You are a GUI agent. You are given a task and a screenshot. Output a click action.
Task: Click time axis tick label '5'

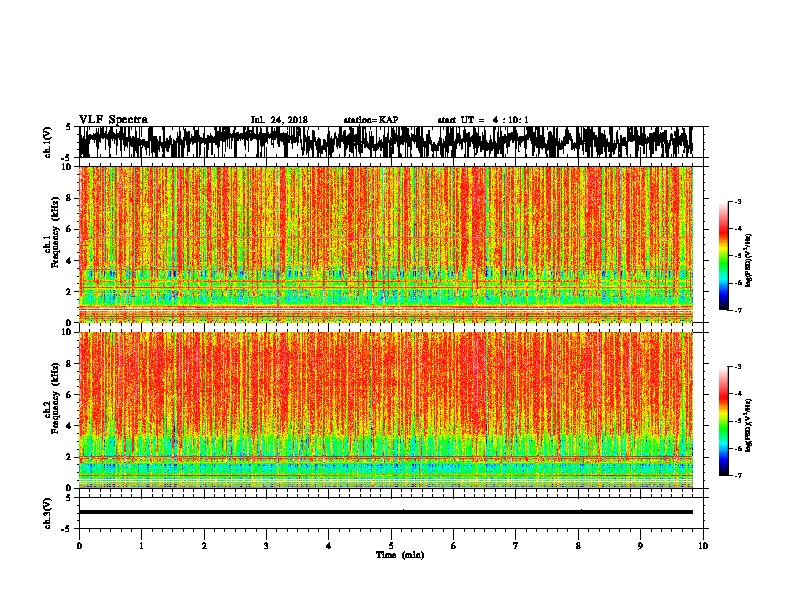(391, 546)
